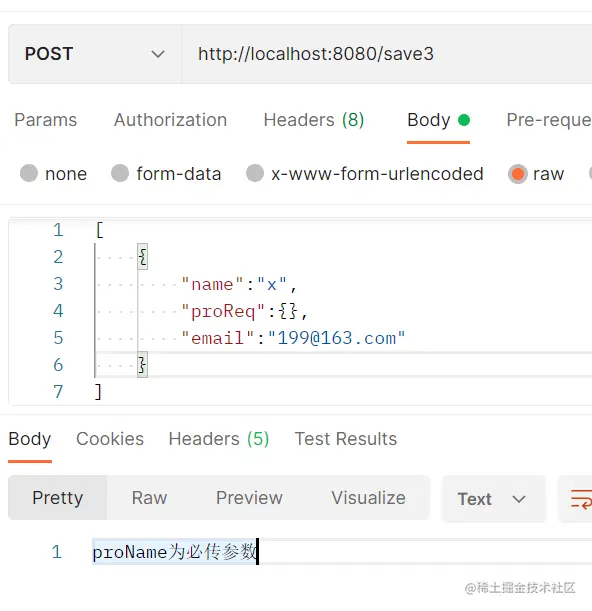Click the request URL field with localhost:8080/save3

(387, 54)
